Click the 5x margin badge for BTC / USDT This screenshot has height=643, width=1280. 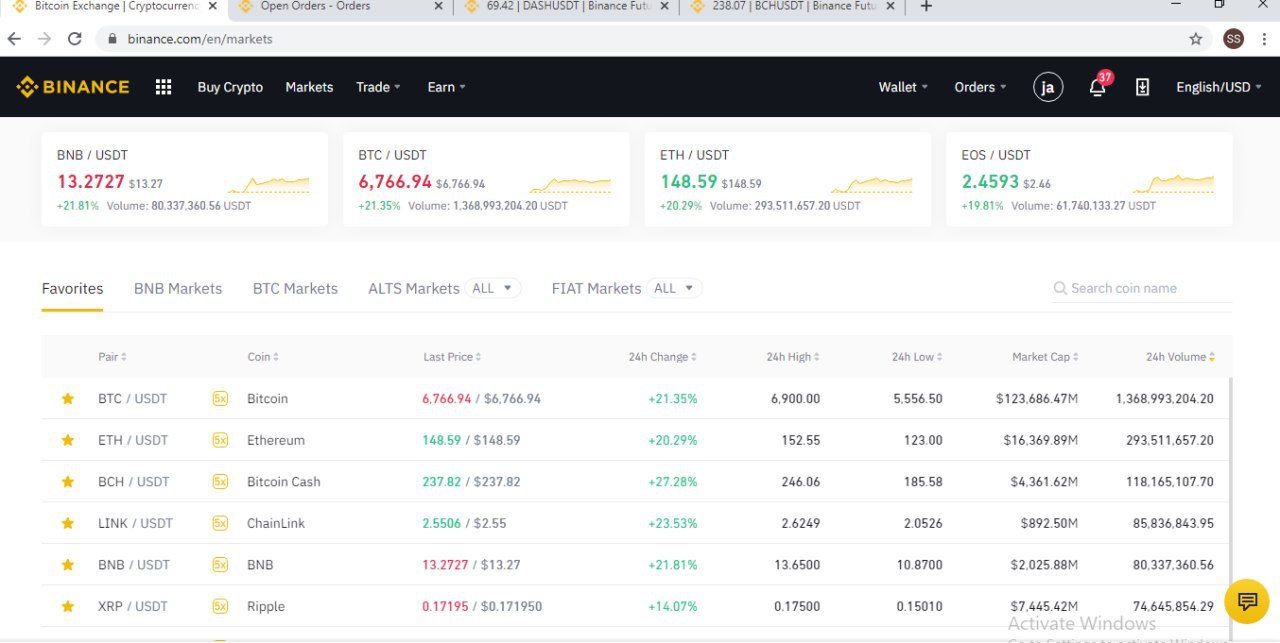coord(220,398)
